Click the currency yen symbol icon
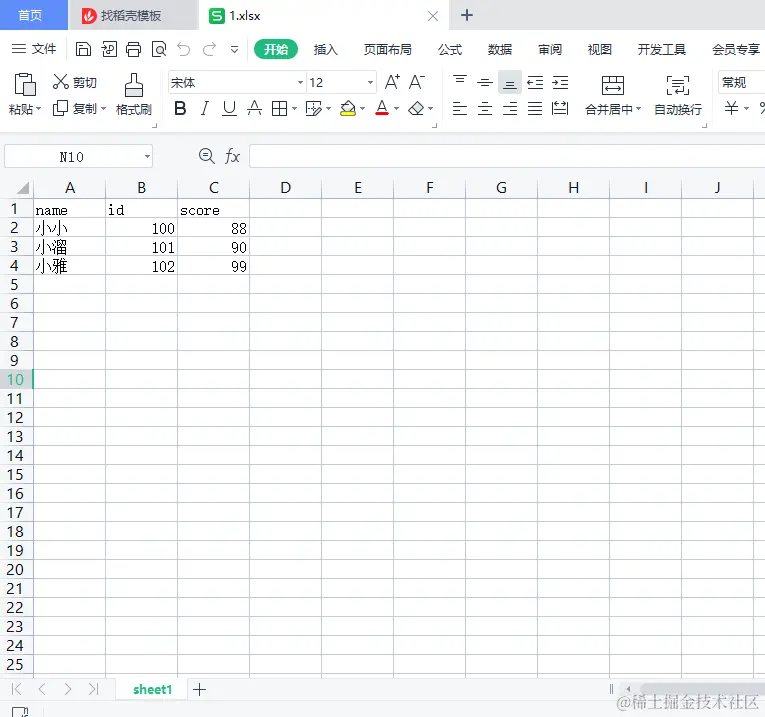The image size is (765, 717). click(x=731, y=108)
